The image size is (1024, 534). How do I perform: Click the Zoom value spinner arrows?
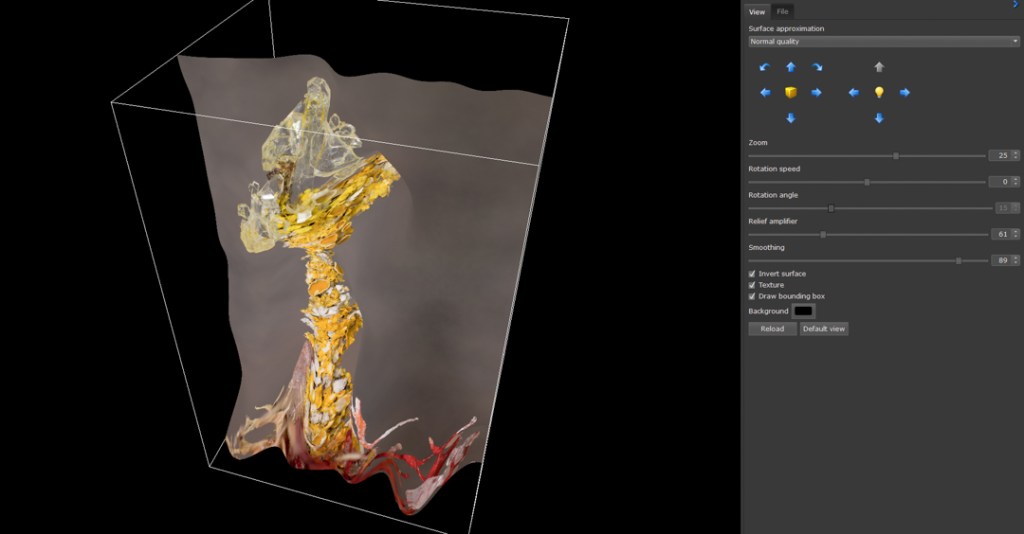(x=1015, y=155)
